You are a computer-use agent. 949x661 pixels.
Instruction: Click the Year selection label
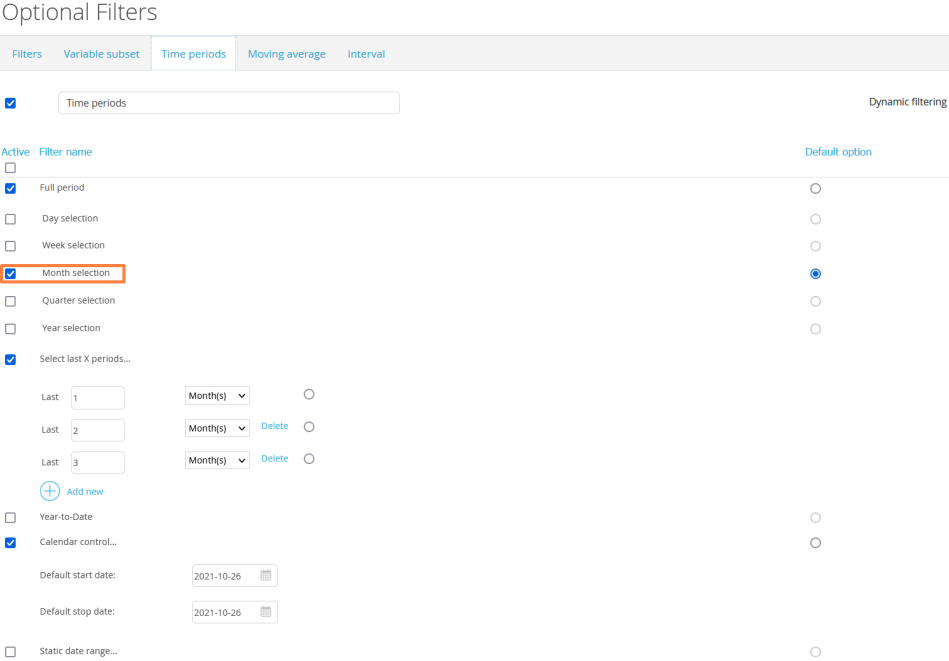pyautogui.click(x=71, y=328)
